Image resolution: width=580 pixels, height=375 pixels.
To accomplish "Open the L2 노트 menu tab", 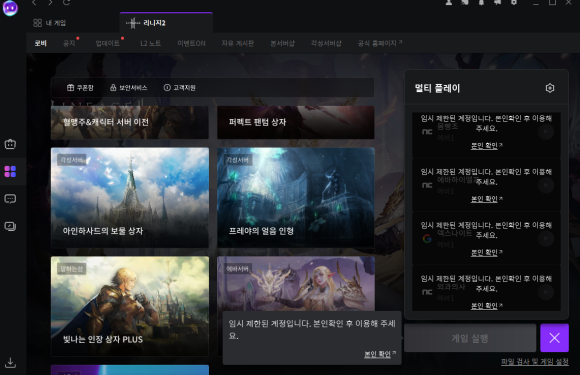I will 150,43.
